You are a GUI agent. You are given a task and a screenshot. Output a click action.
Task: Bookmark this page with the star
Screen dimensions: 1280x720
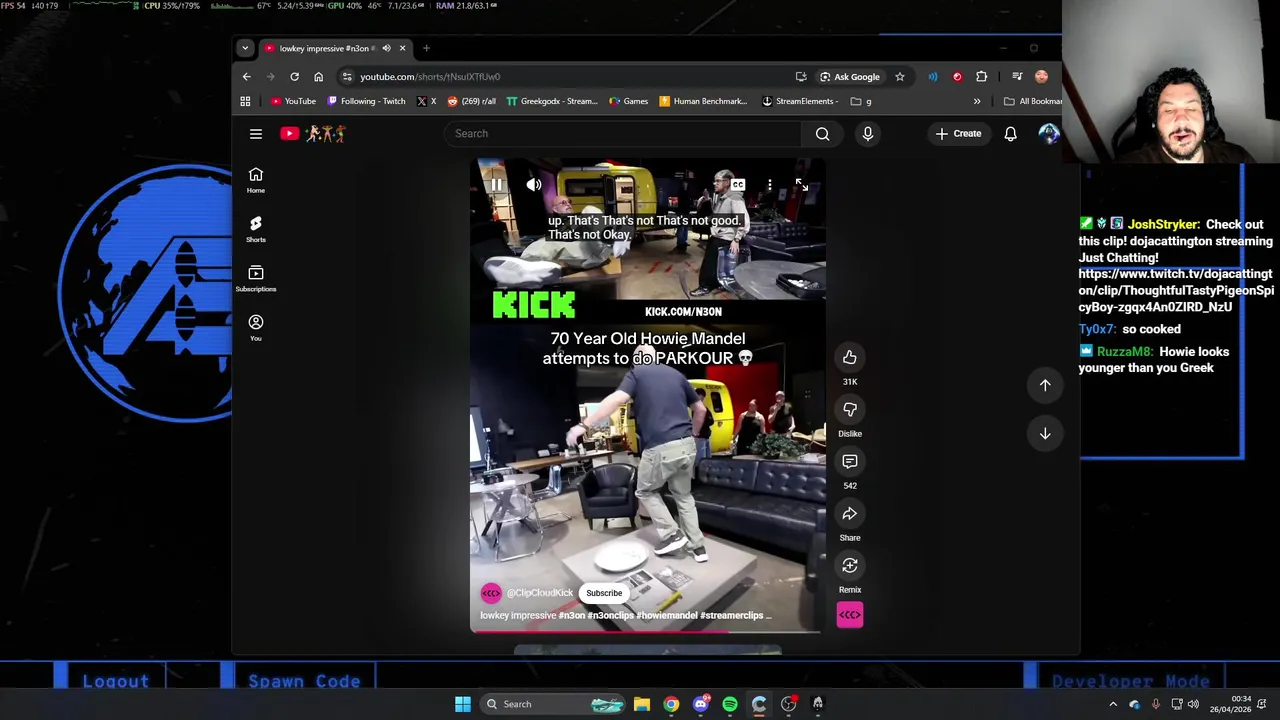pyautogui.click(x=899, y=77)
